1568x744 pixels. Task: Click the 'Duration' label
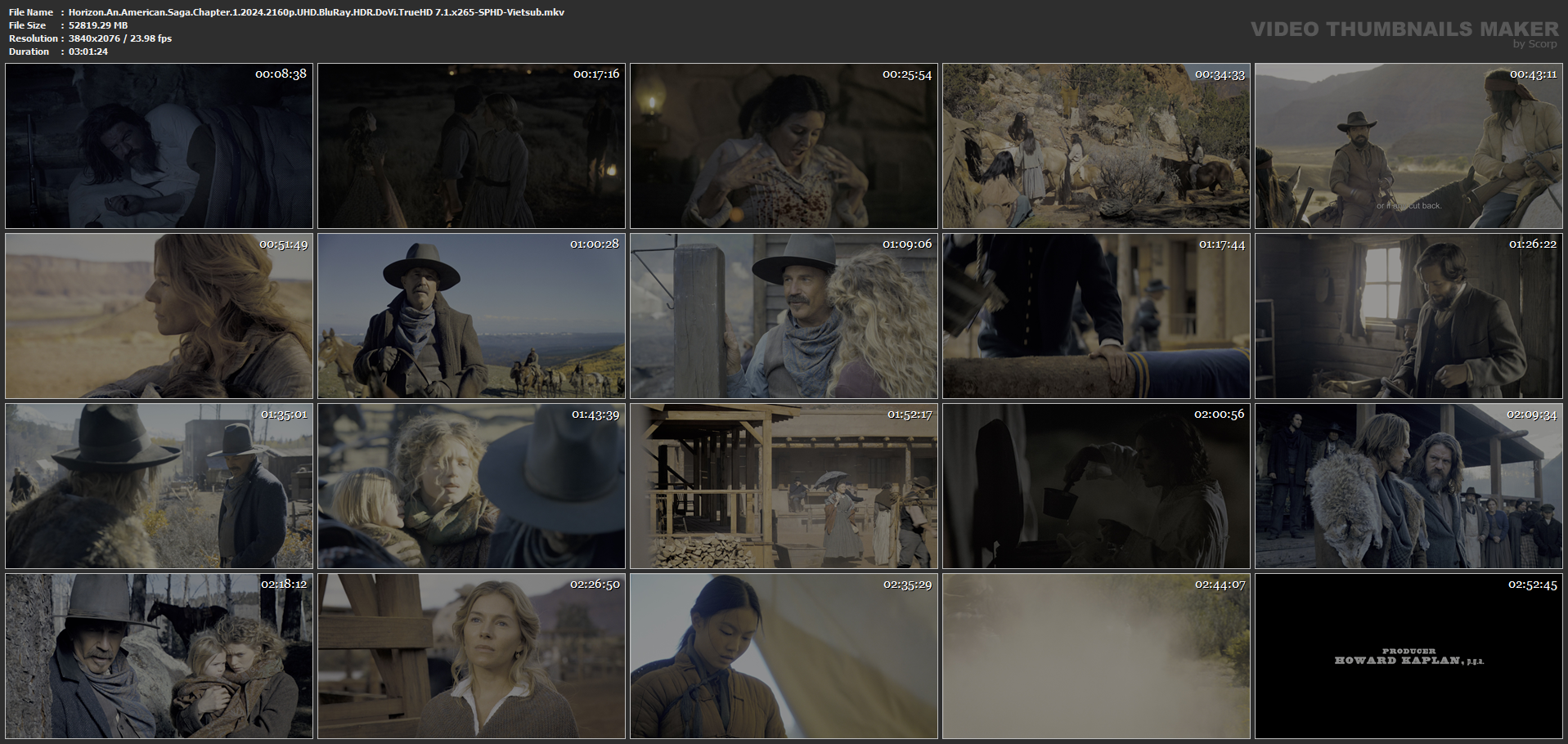pos(29,52)
